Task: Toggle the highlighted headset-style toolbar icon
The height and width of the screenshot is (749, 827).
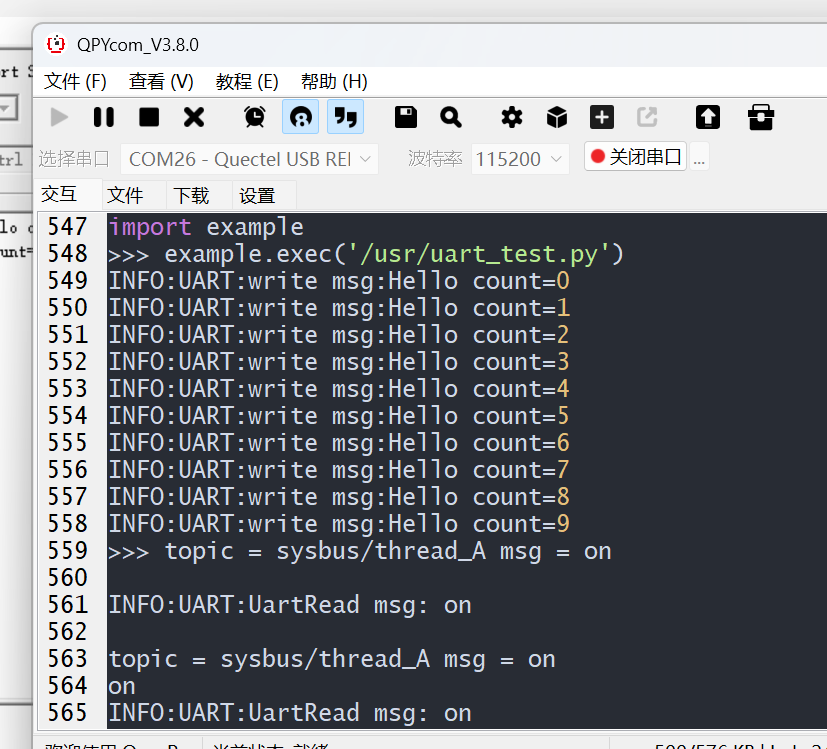Action: (x=300, y=117)
